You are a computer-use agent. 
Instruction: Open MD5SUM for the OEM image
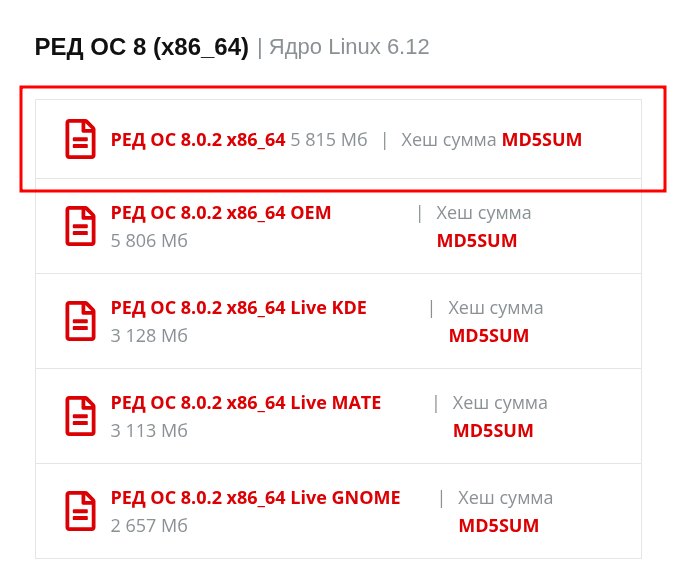click(x=477, y=241)
